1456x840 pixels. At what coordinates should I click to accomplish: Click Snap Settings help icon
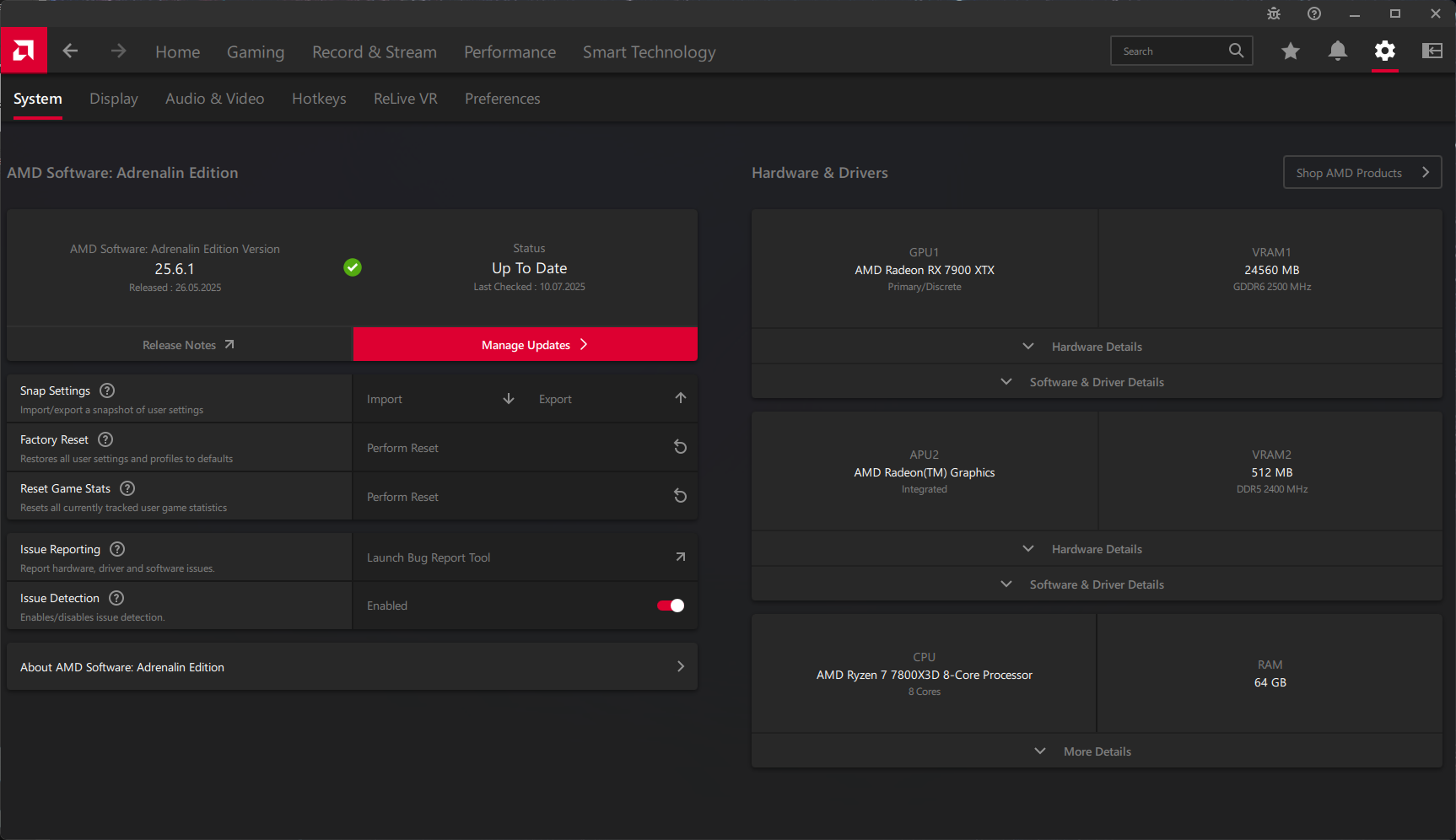pos(107,390)
